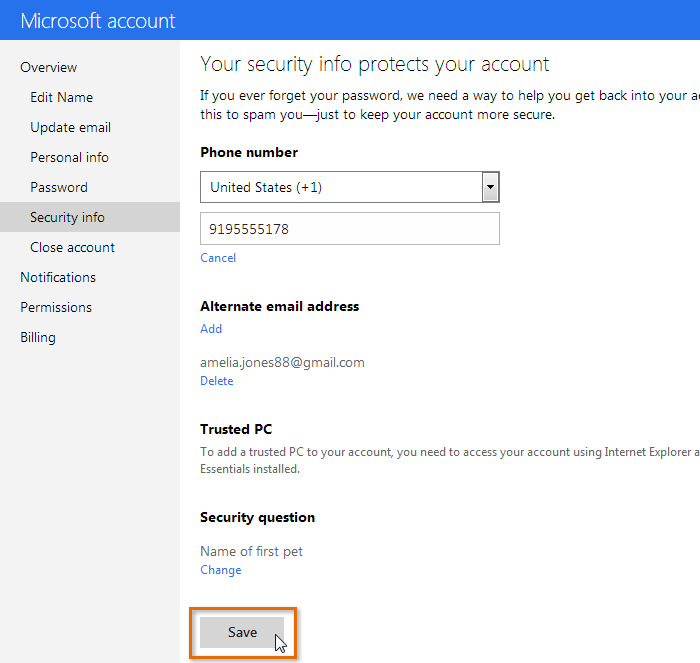Click the 'Security question' heading
Screen dimensions: 700x663
click(258, 517)
